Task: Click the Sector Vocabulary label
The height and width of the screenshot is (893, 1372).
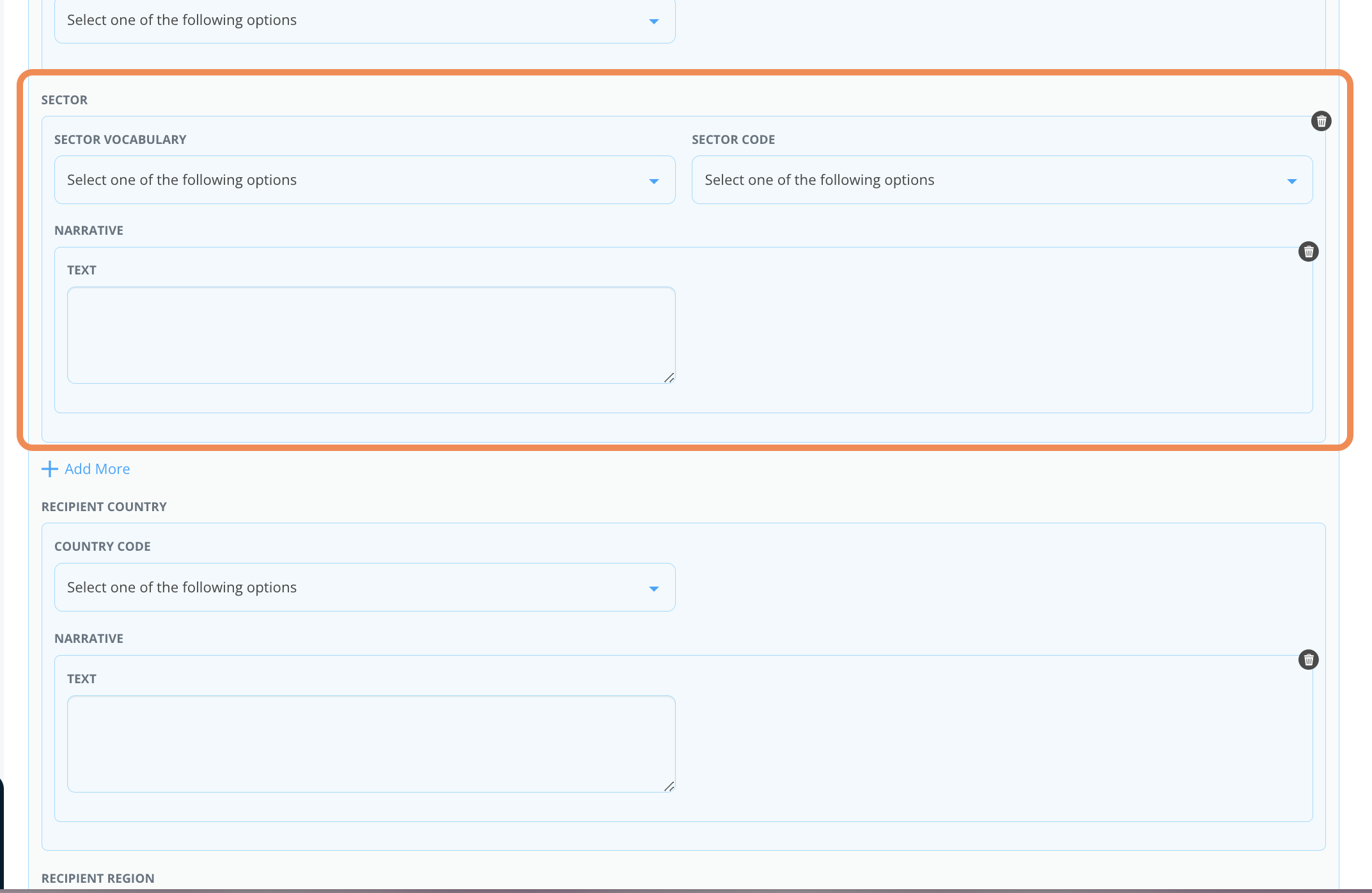Action: point(120,139)
